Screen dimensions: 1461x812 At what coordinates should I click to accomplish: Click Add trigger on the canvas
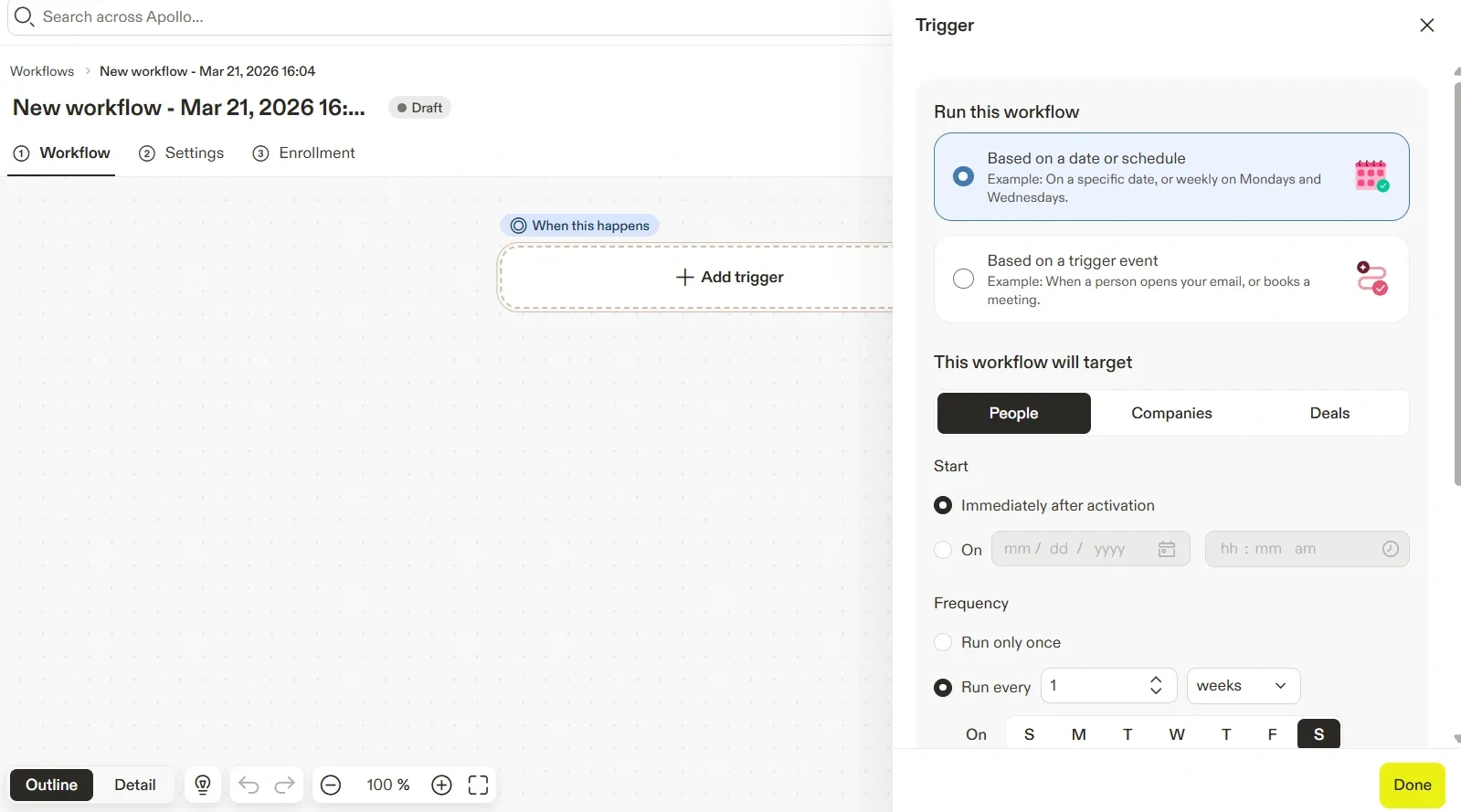click(x=729, y=277)
